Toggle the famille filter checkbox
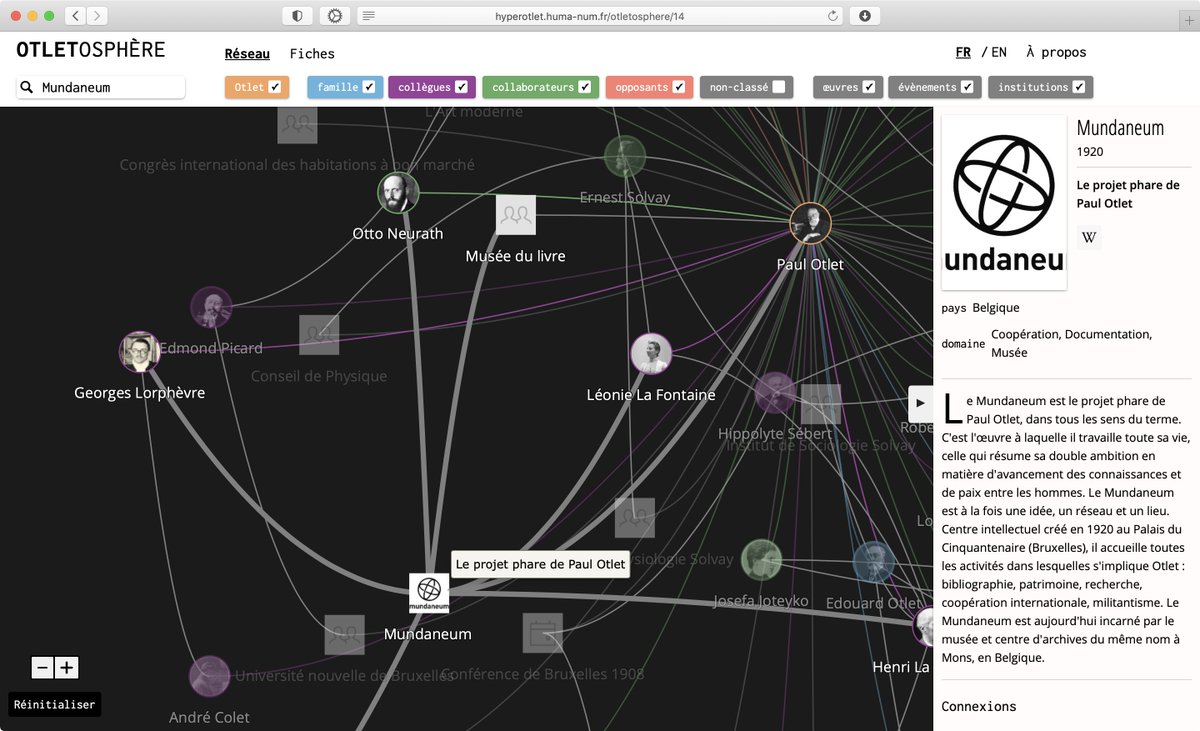The width and height of the screenshot is (1200, 731). click(369, 87)
